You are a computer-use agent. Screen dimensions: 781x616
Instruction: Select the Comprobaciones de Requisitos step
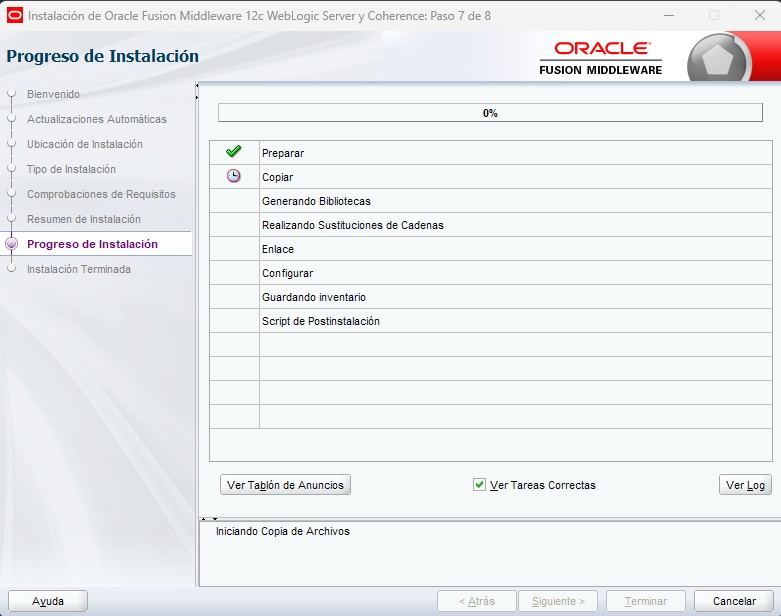pyautogui.click(x=101, y=194)
